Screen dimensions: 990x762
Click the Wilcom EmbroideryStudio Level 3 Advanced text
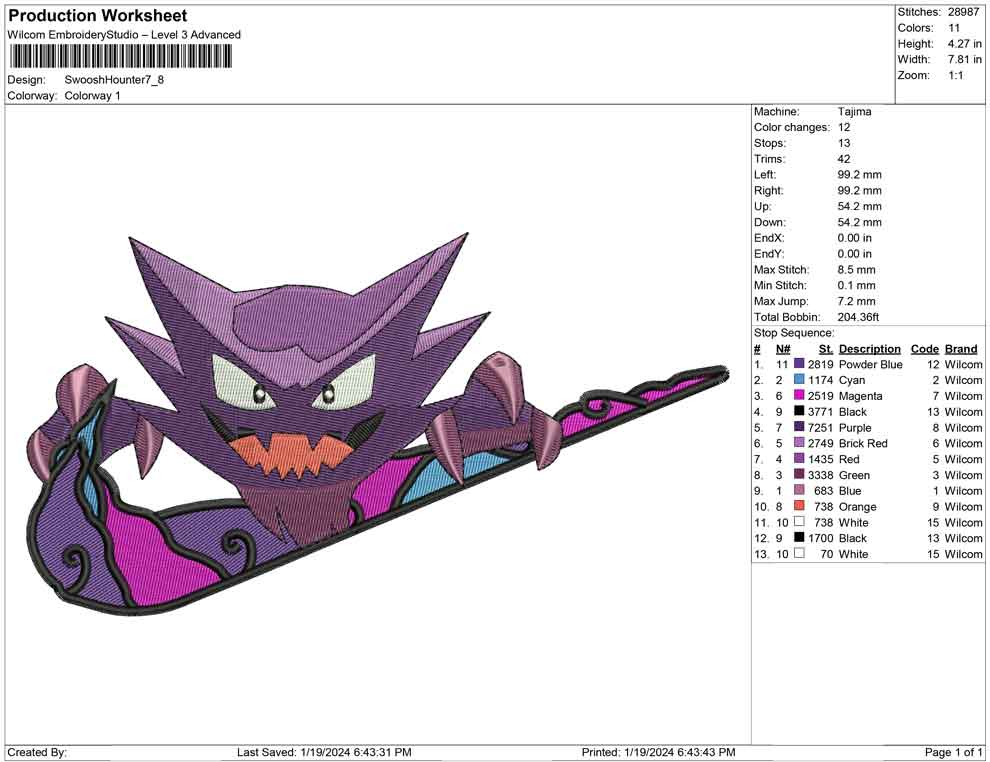point(124,35)
